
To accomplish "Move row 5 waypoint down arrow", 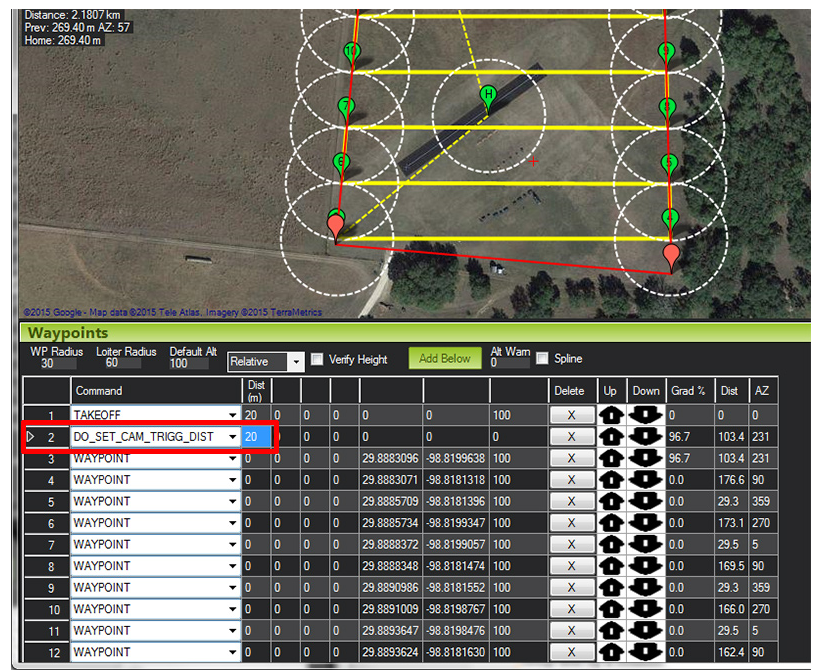I will [646, 501].
